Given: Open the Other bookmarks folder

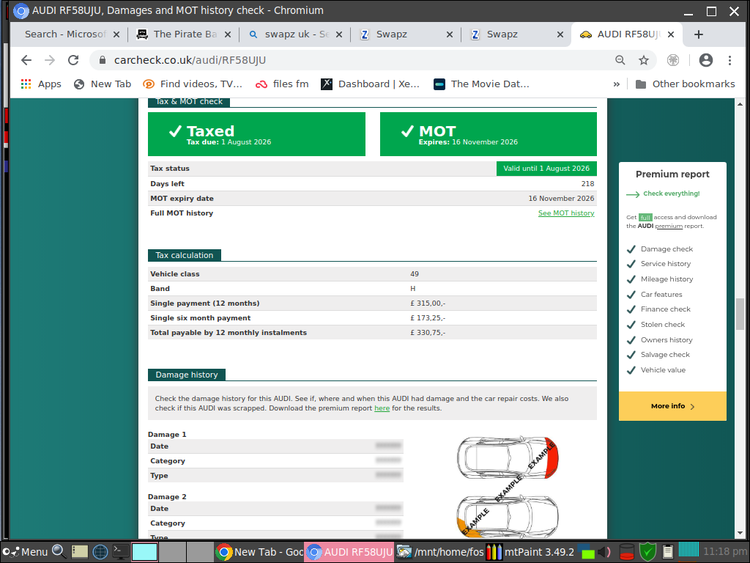Looking at the screenshot, I should click(x=685, y=84).
